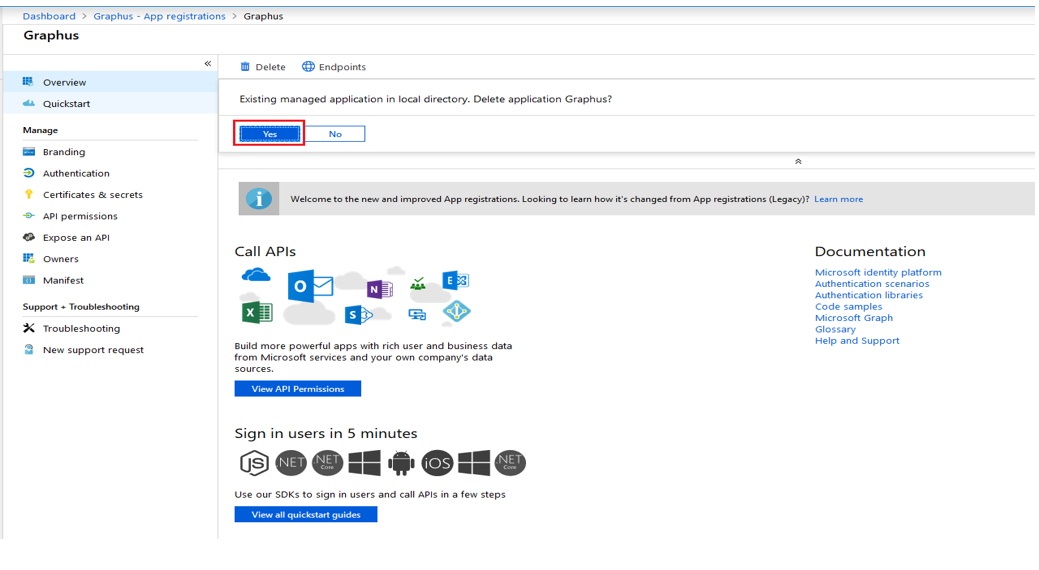The image size is (1039, 570).
Task: Collapse the sidebar with double chevron
Action: point(207,64)
